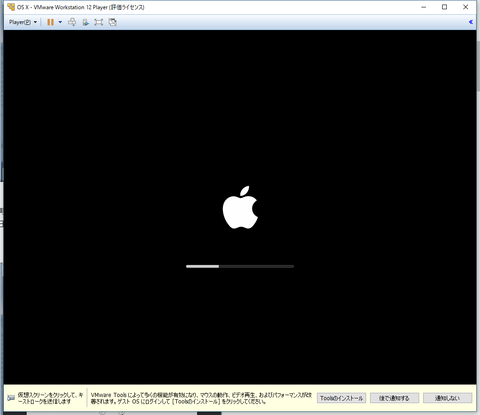Click the Apple logo in the VM screen
The image size is (480, 415).
coord(240,207)
